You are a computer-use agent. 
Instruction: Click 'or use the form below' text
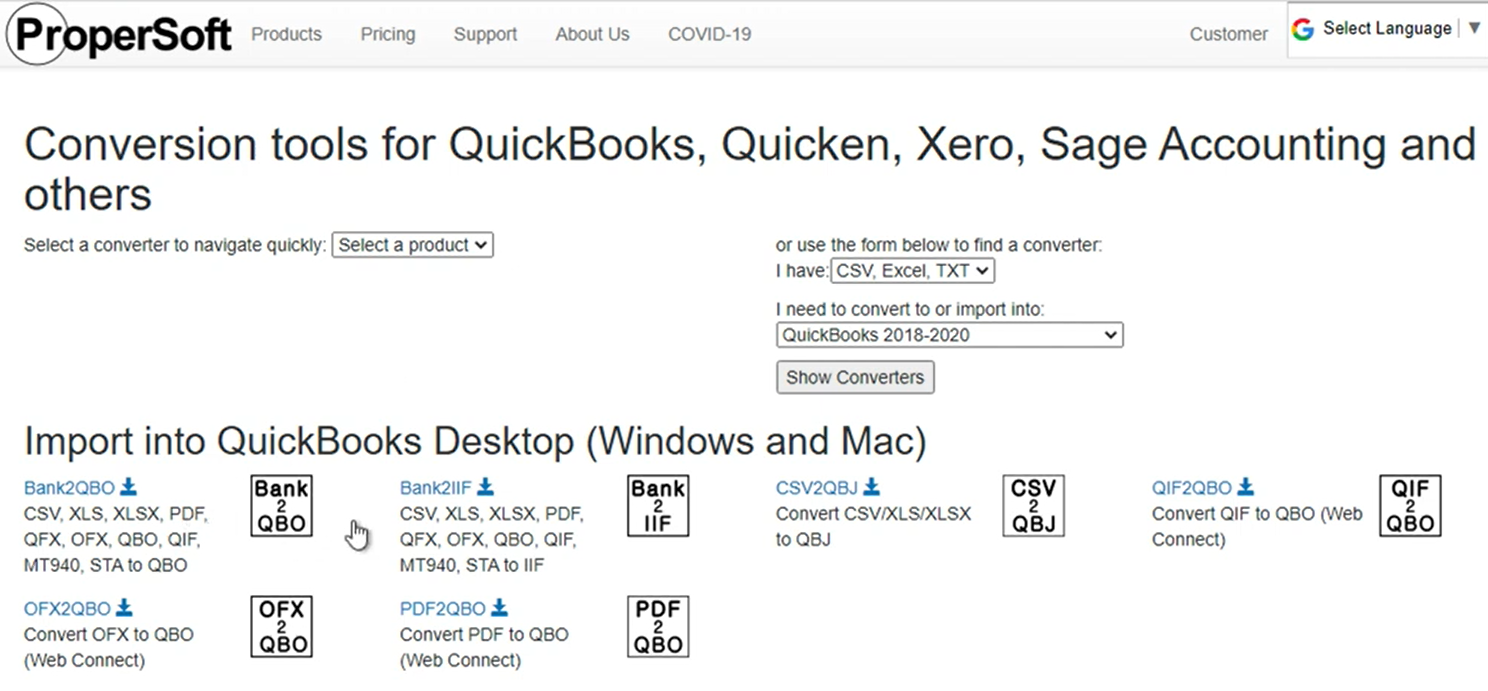pos(939,245)
